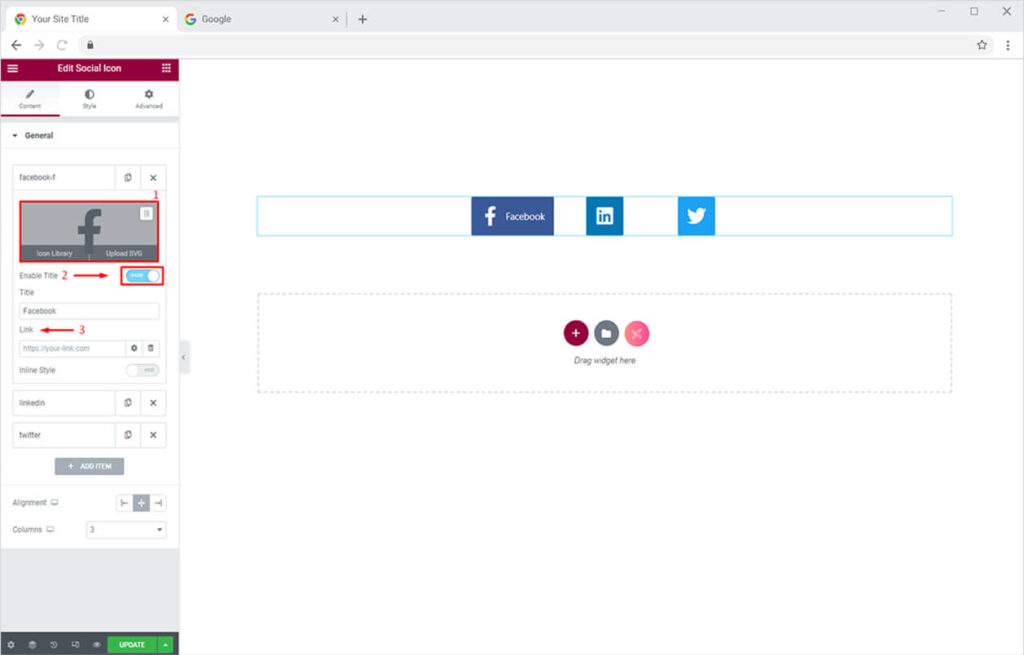Add new section with plus button
Screen dimensions: 1024x655
tap(575, 333)
